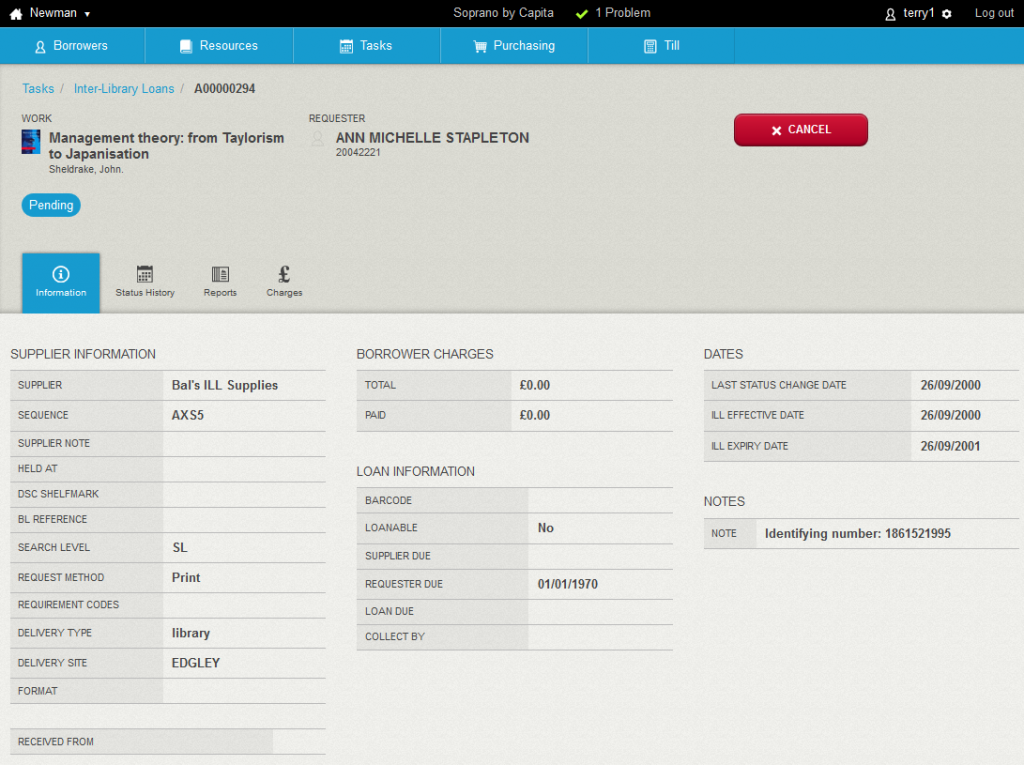Expand the Newman site dropdown arrow

point(87,14)
